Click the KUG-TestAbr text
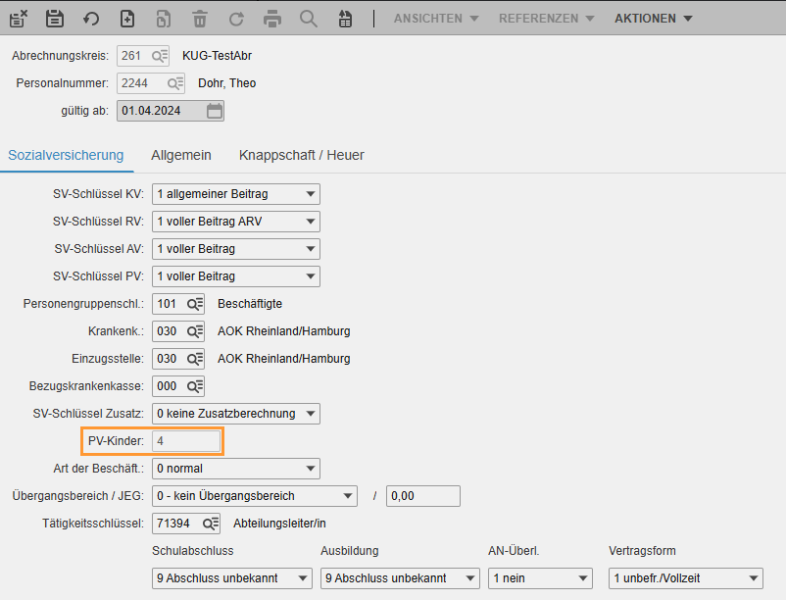Image resolution: width=786 pixels, height=600 pixels. (217, 56)
